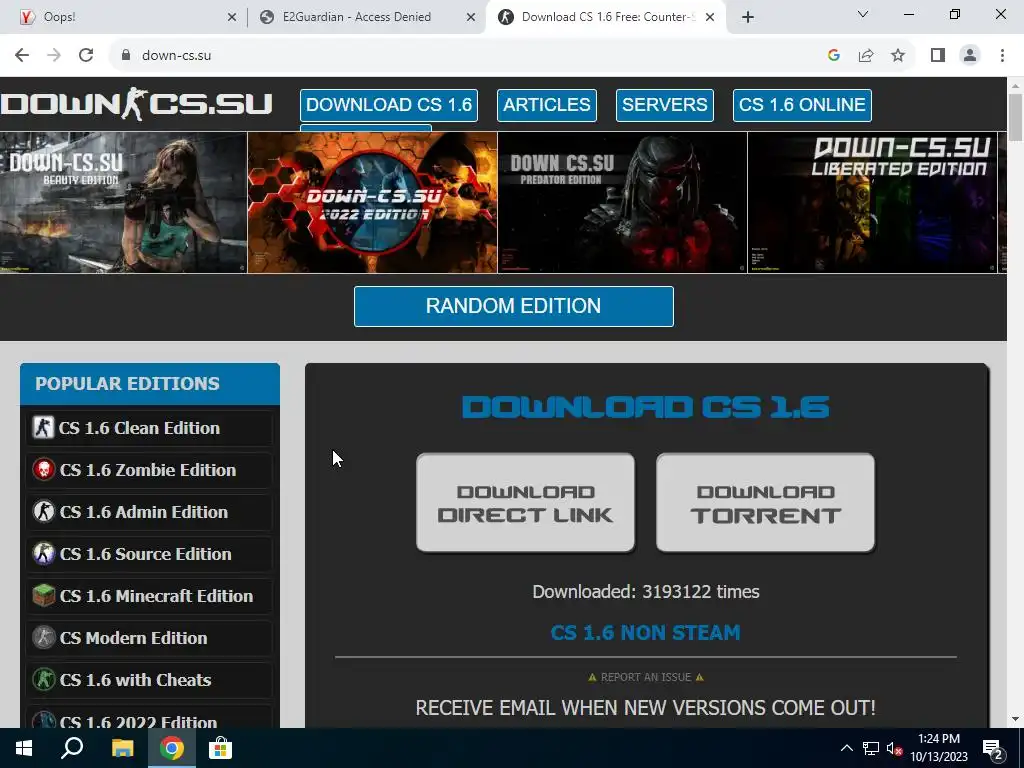
Task: Click the scrollbar down arrow
Action: [x=1016, y=719]
